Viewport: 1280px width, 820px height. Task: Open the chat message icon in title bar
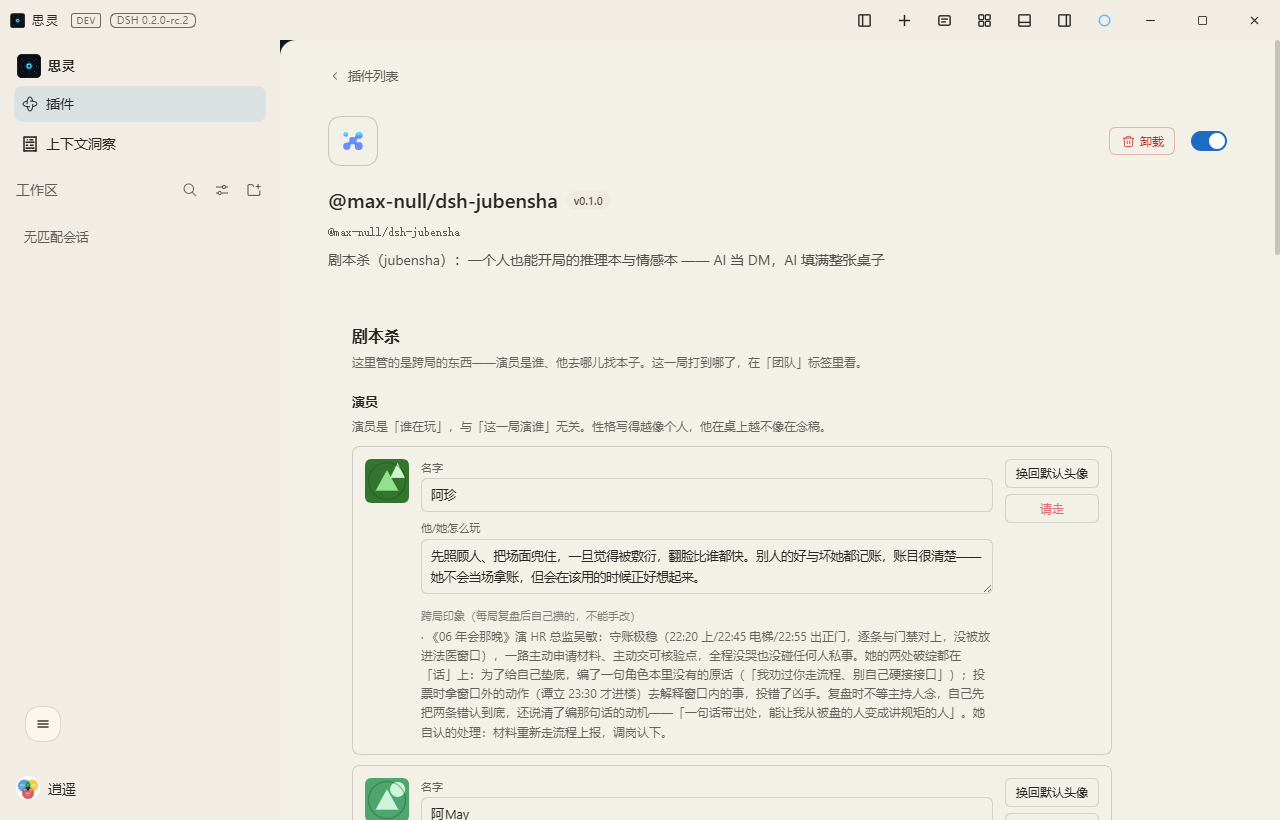click(945, 20)
